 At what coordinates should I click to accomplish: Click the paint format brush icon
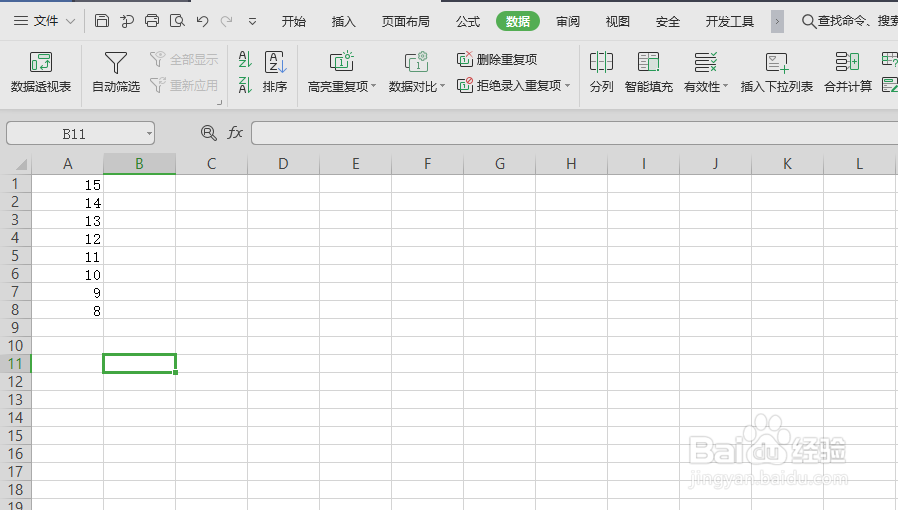127,21
